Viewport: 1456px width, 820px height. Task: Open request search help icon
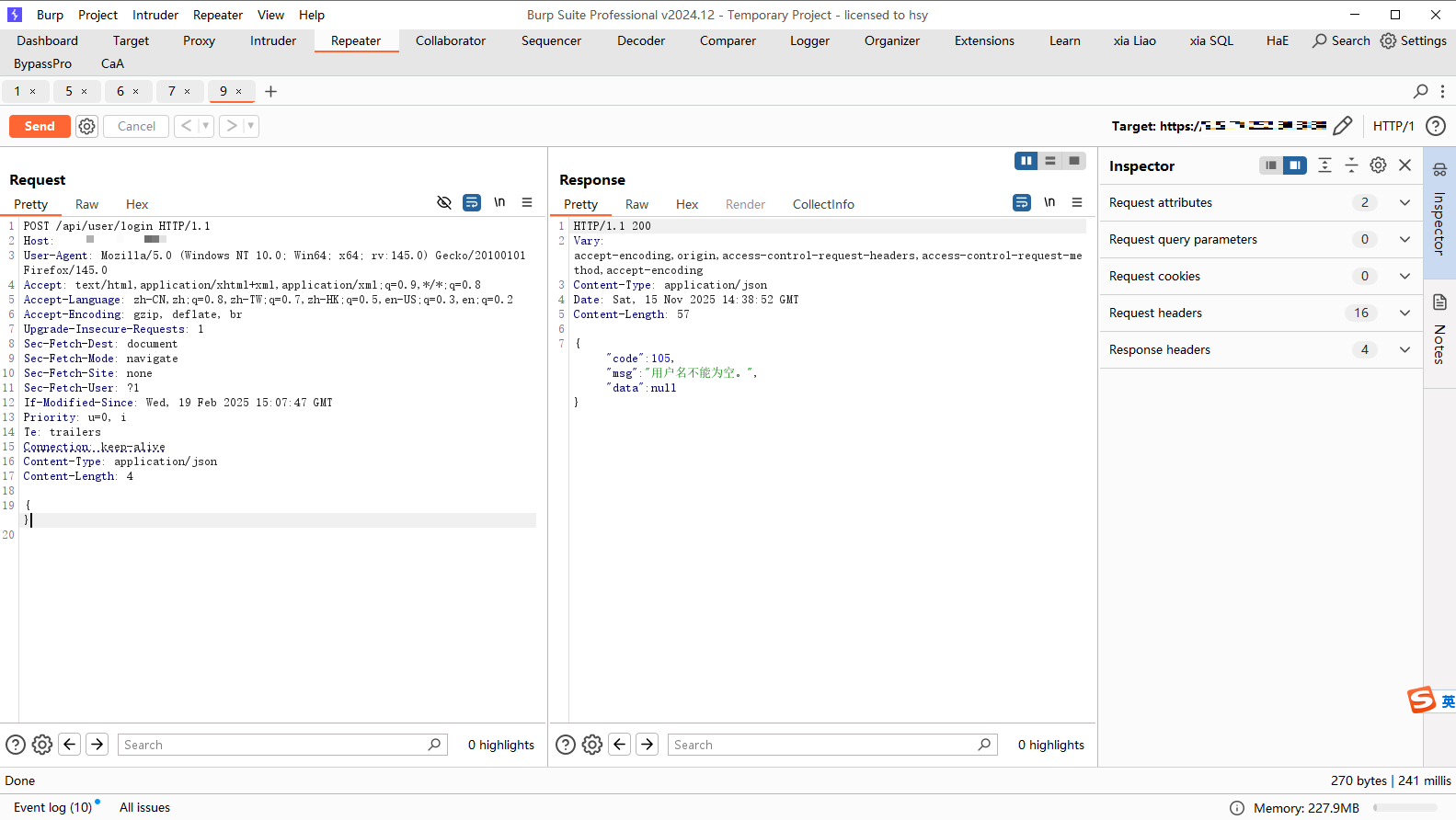pyautogui.click(x=16, y=745)
